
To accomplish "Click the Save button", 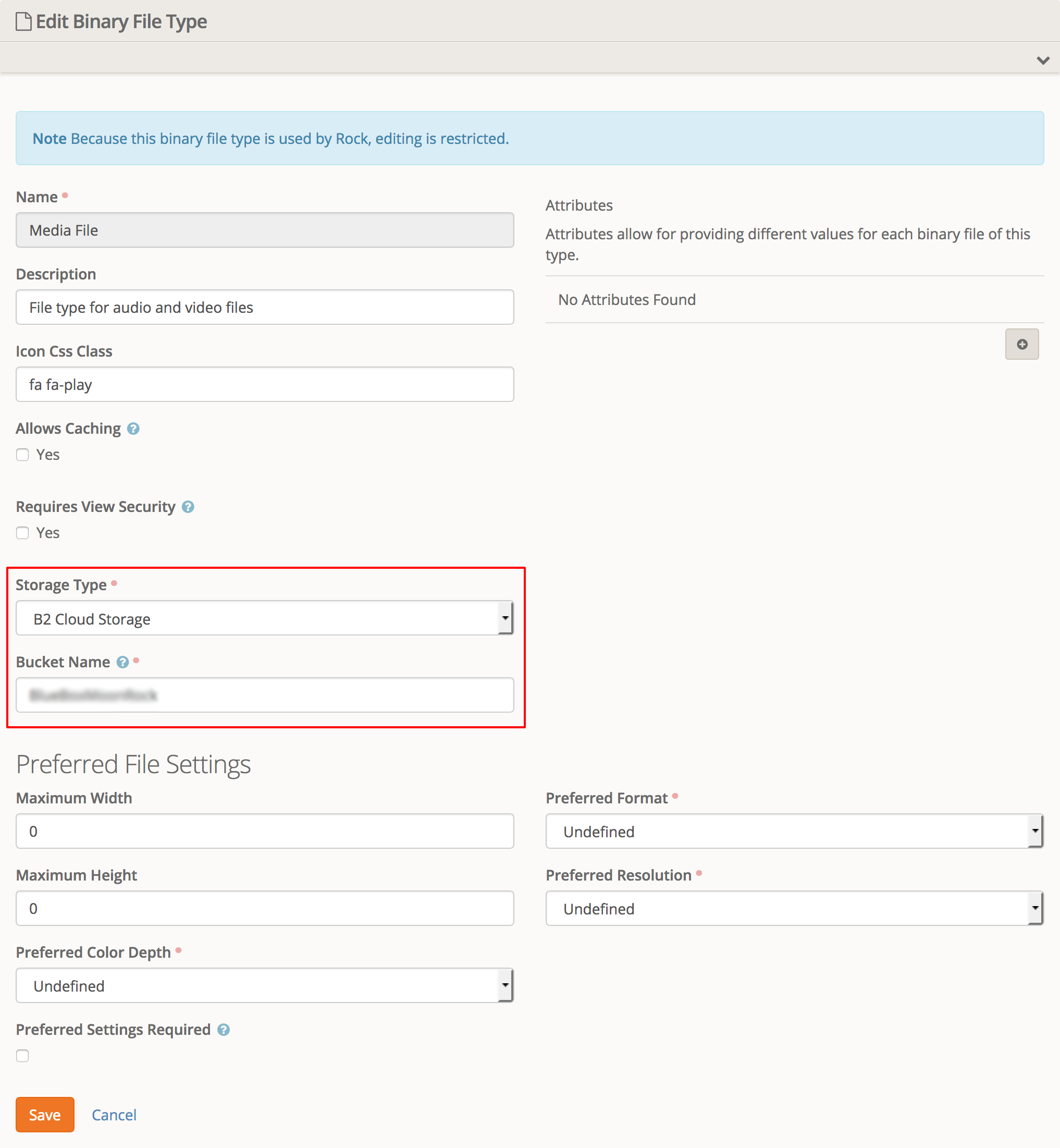I will point(45,1113).
